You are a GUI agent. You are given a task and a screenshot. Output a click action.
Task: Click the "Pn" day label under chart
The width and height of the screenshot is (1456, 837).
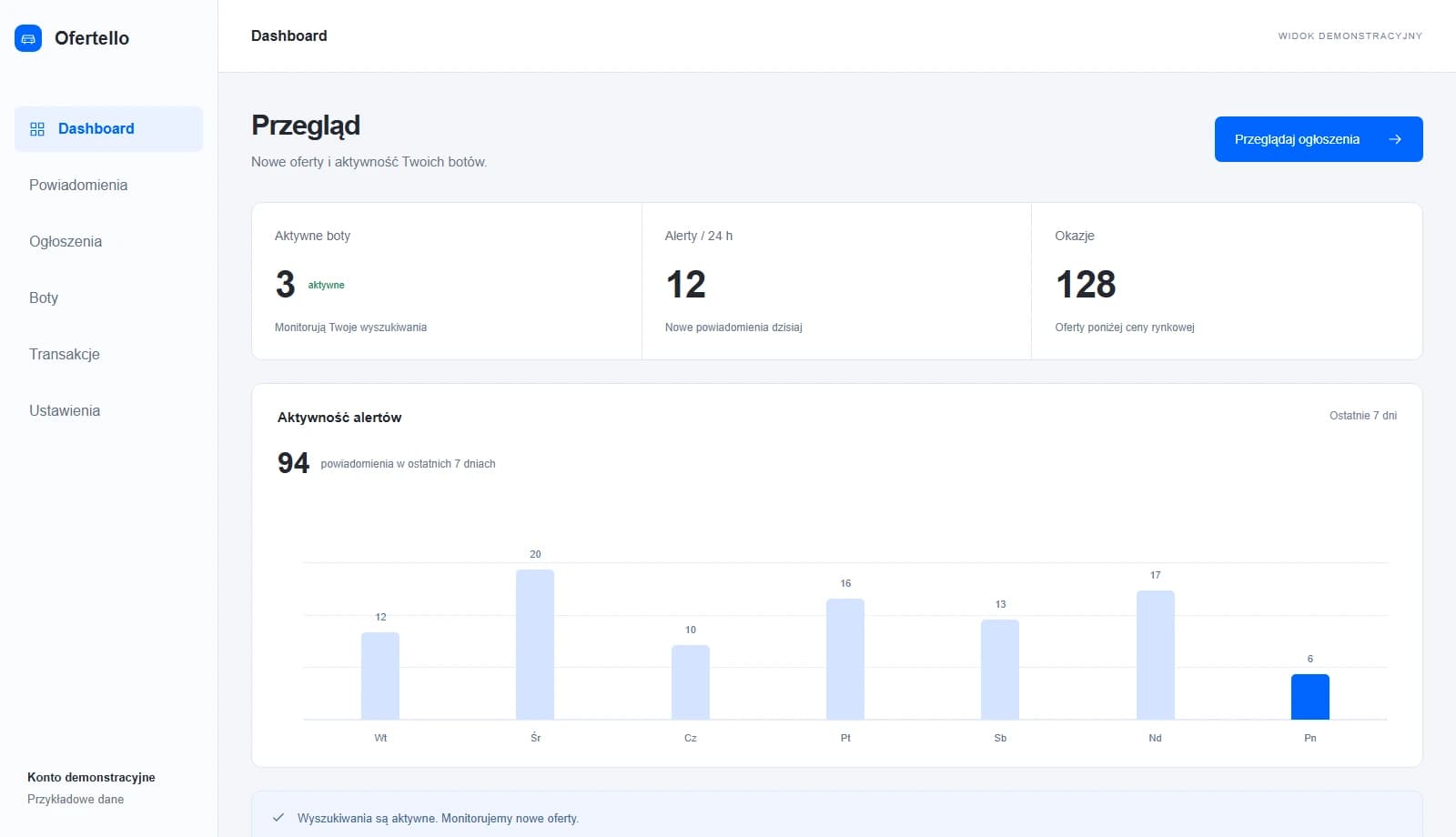pyautogui.click(x=1310, y=738)
